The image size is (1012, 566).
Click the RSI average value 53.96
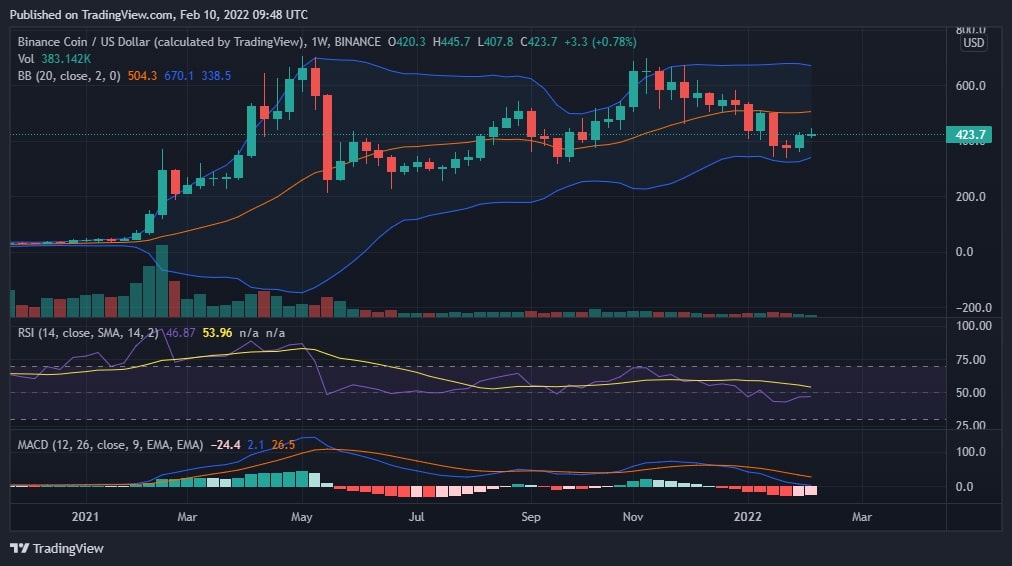click(x=217, y=333)
